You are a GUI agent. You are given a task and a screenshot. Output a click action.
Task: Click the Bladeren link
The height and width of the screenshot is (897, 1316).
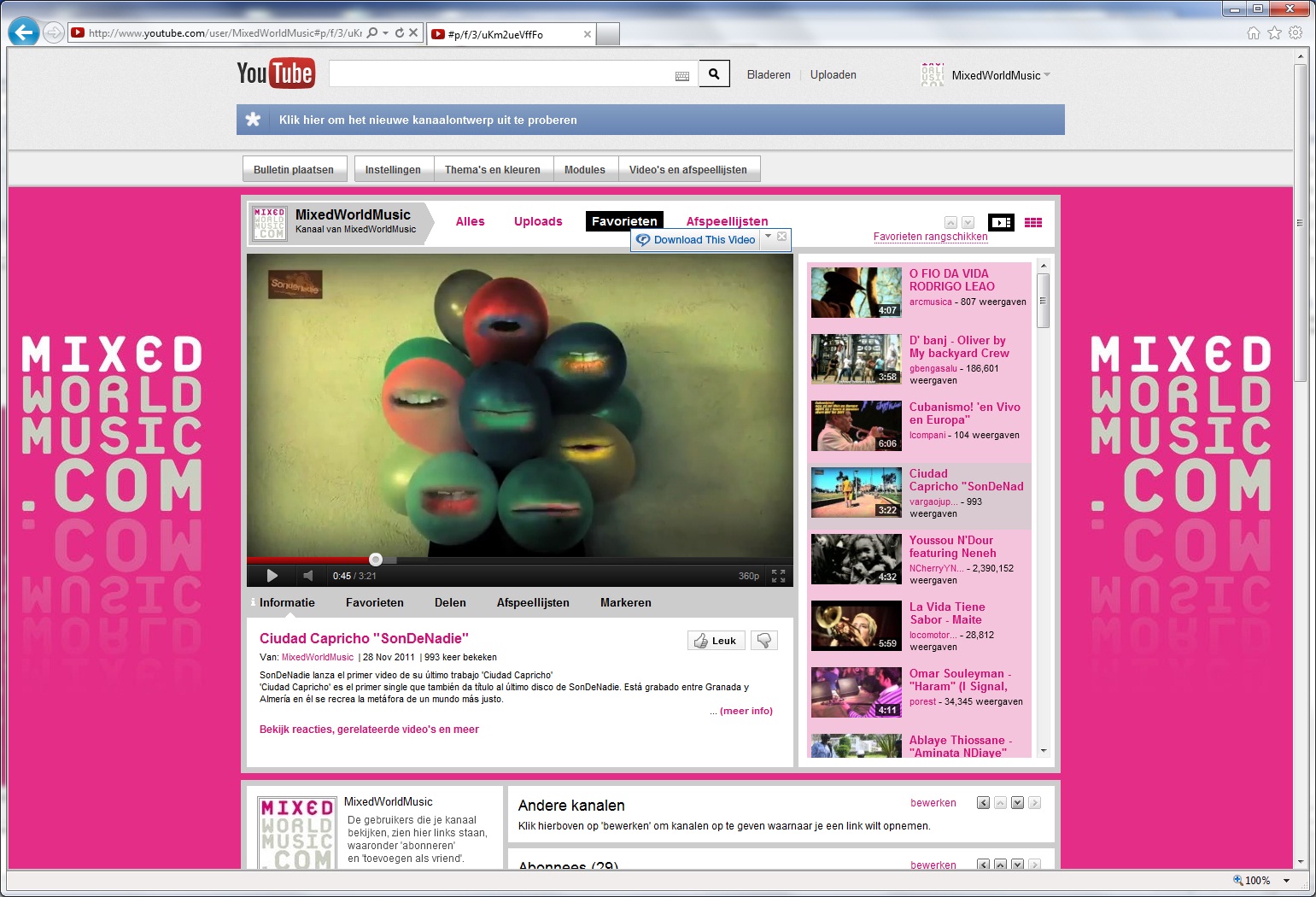(x=769, y=75)
